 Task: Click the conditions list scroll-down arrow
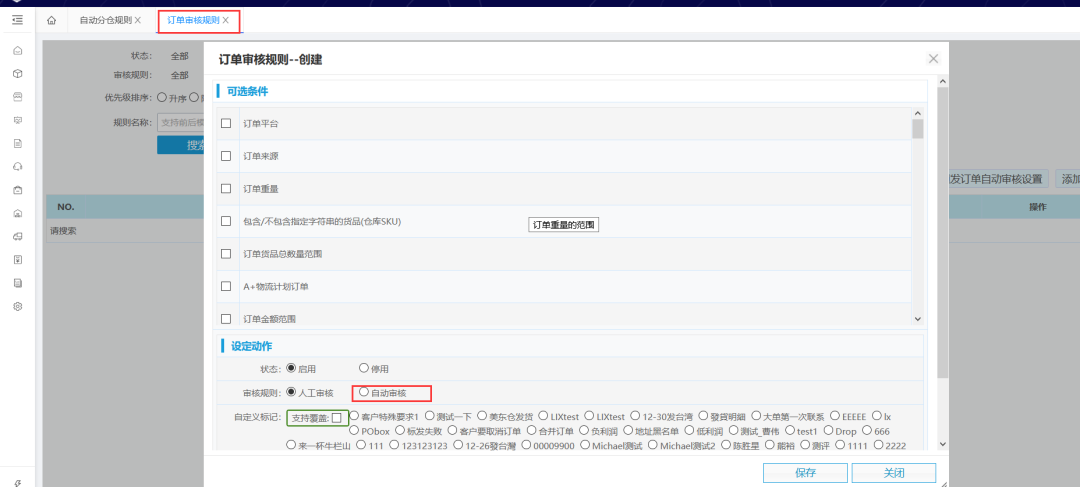917,318
